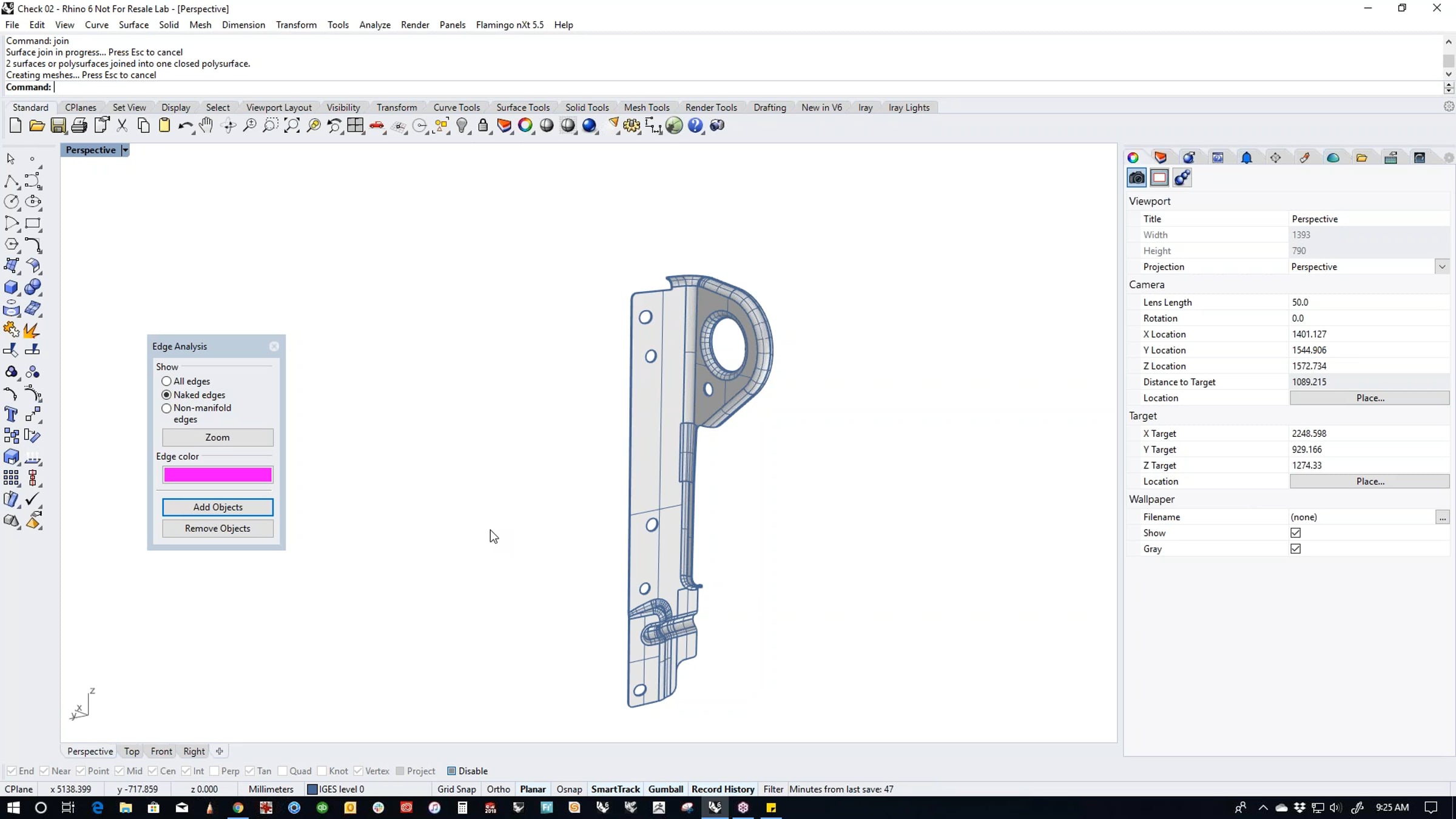Image resolution: width=1456 pixels, height=819 pixels.
Task: Click the Check objects checkmark tool
Action: click(33, 499)
